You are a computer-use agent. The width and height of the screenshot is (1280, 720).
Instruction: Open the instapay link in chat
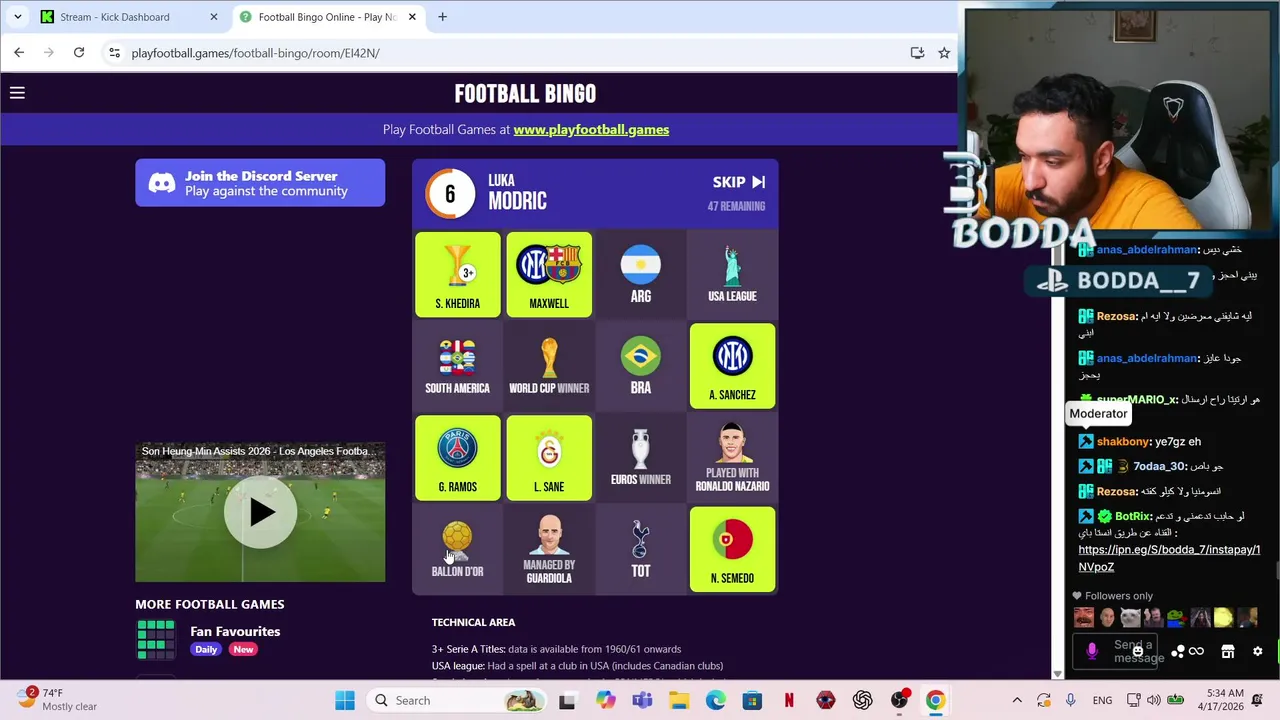click(1169, 558)
